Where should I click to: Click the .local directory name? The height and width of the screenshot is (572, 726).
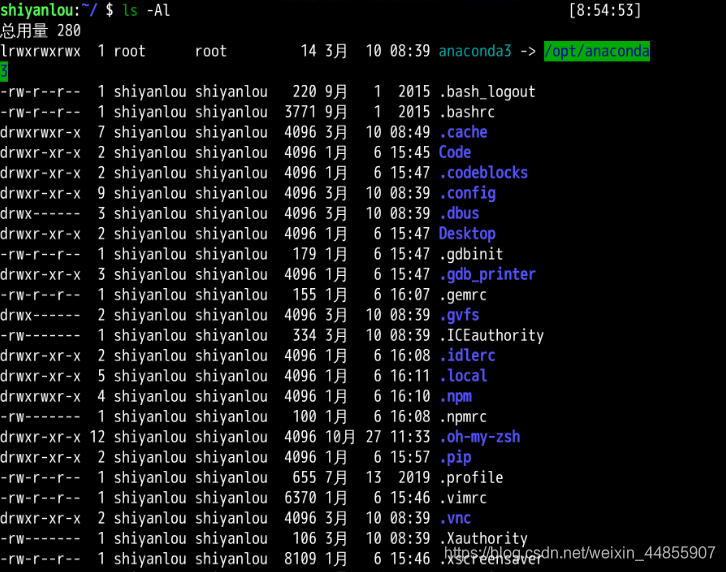(x=463, y=376)
